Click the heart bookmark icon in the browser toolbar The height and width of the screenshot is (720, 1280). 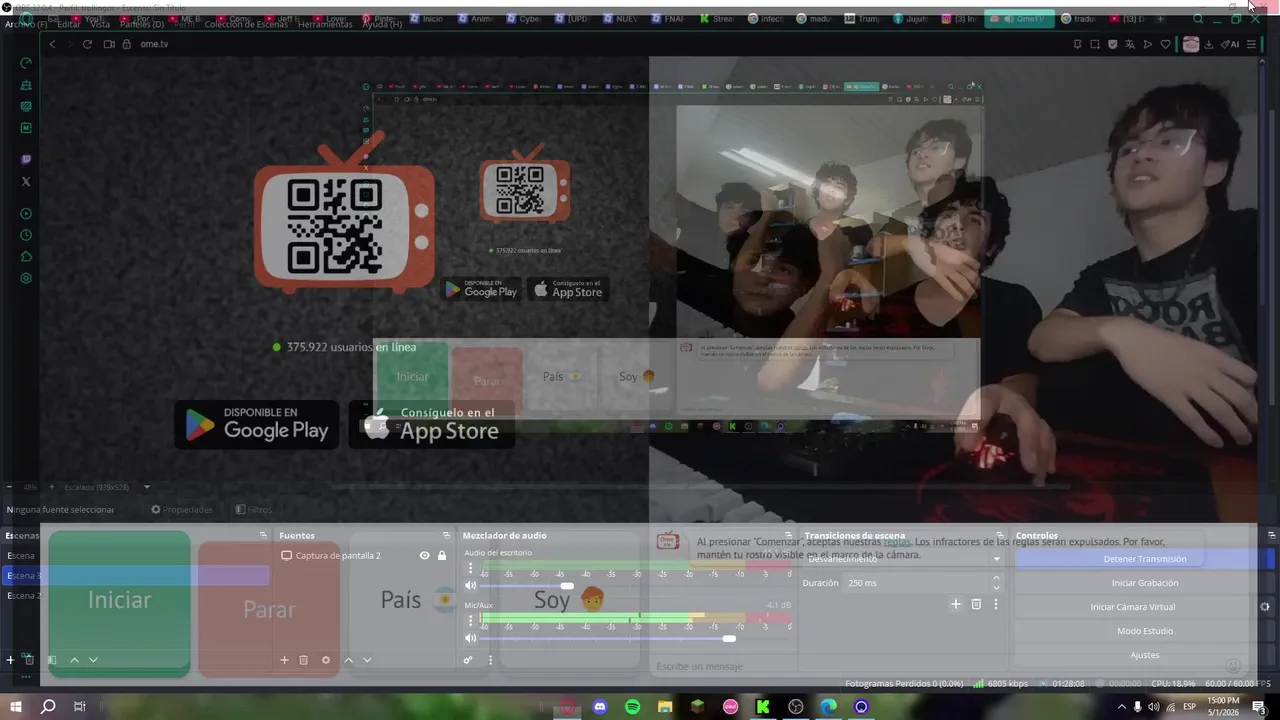point(1164,44)
